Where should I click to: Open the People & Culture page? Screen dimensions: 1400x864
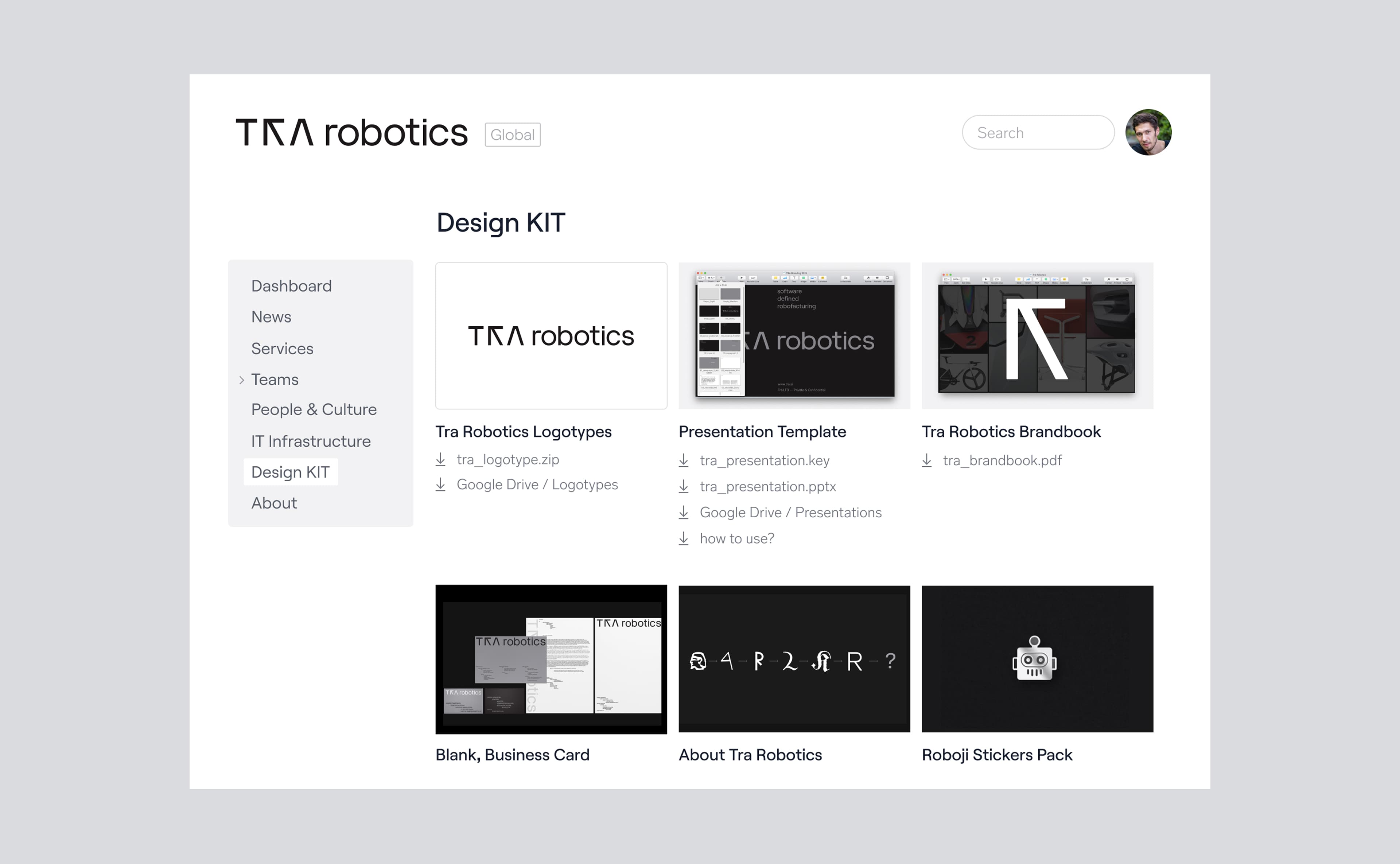click(314, 409)
